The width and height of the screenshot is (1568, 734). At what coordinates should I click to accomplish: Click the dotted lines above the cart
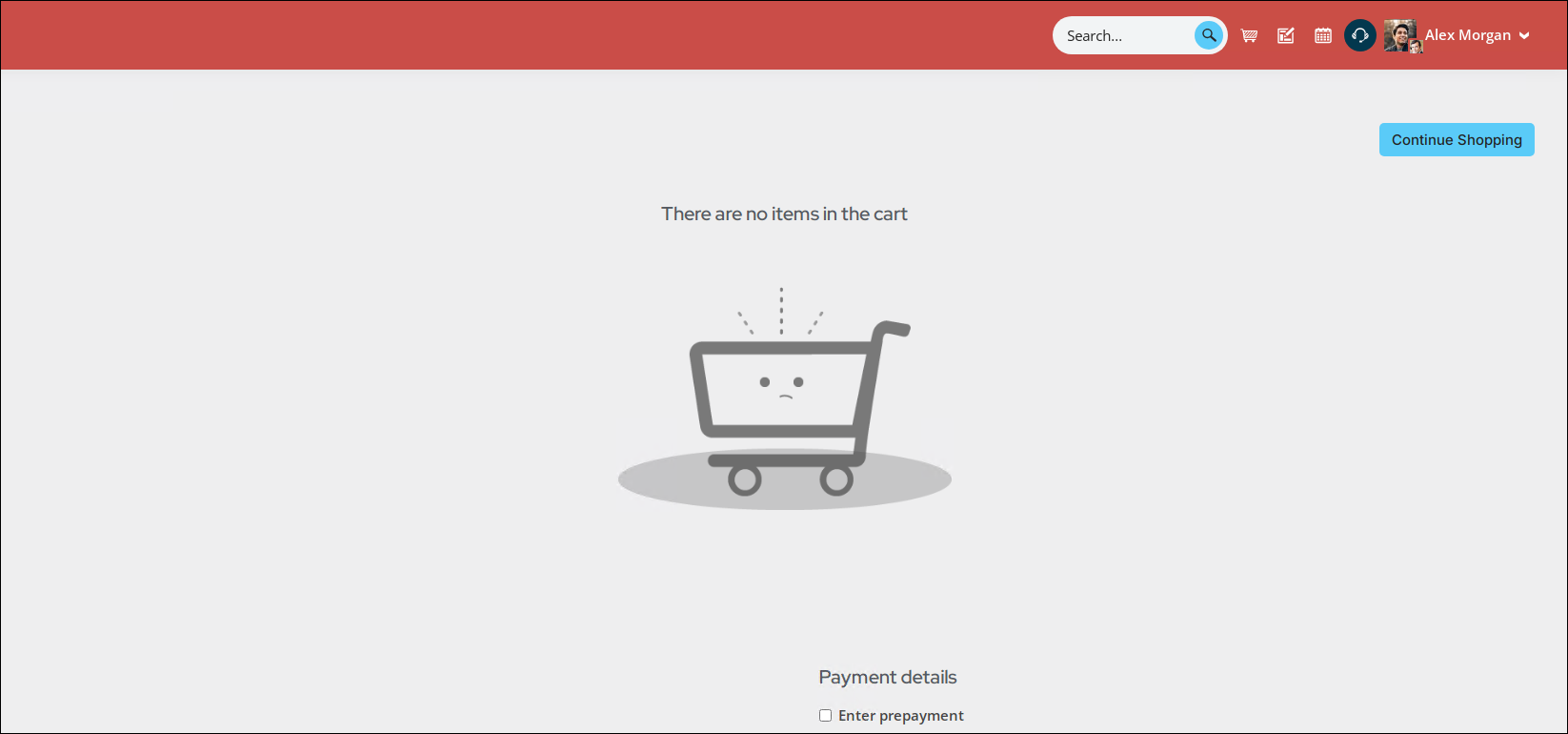(x=781, y=311)
